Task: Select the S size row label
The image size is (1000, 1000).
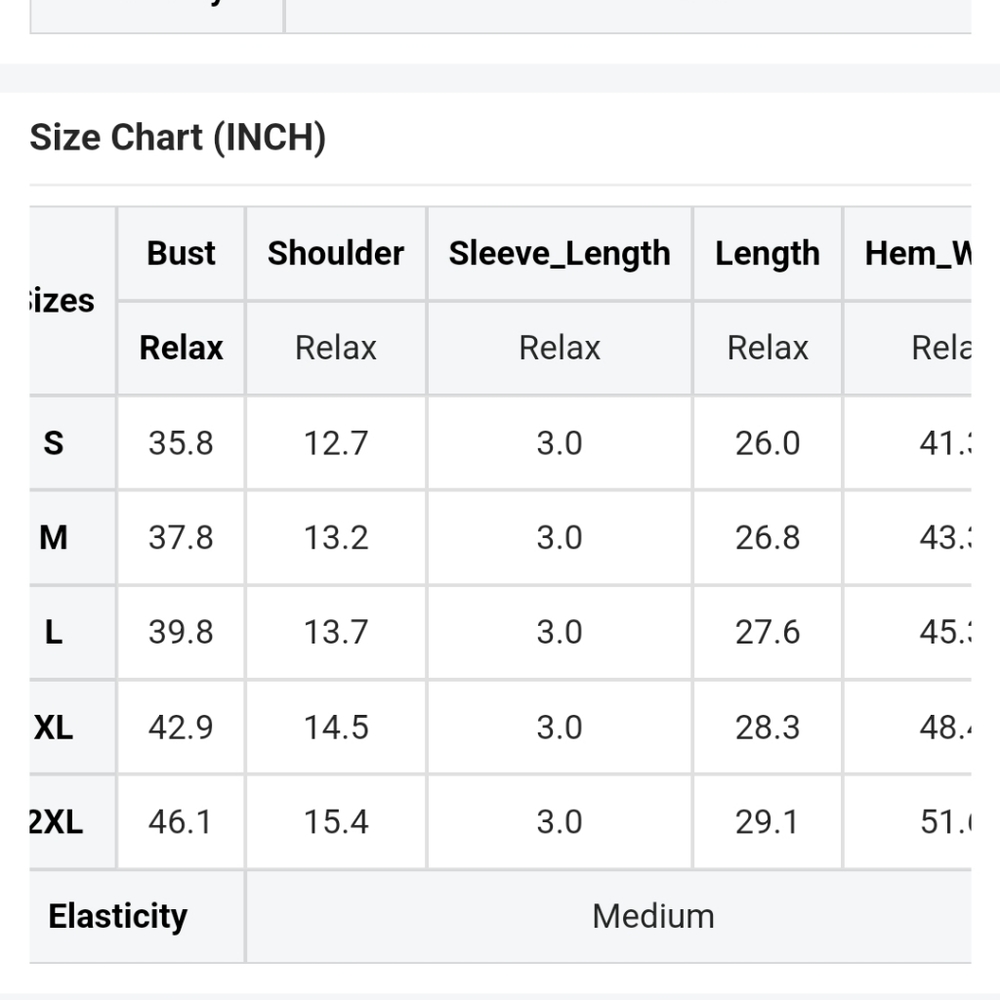Action: tap(54, 443)
